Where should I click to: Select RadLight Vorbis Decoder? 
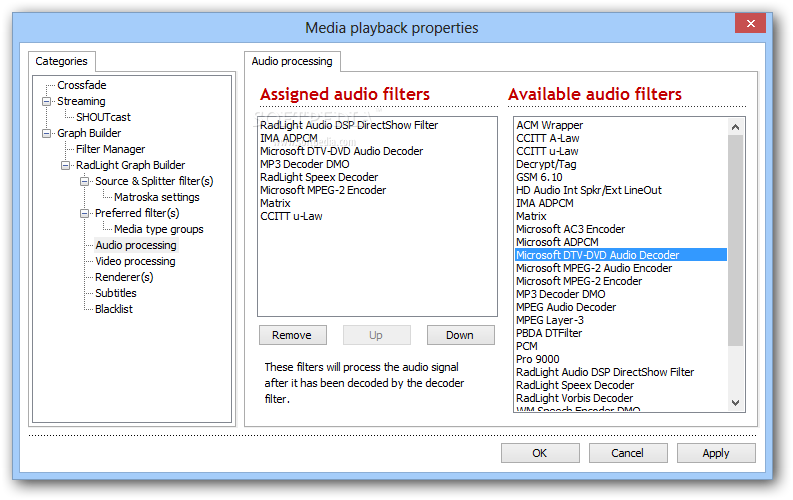[x=621, y=398]
